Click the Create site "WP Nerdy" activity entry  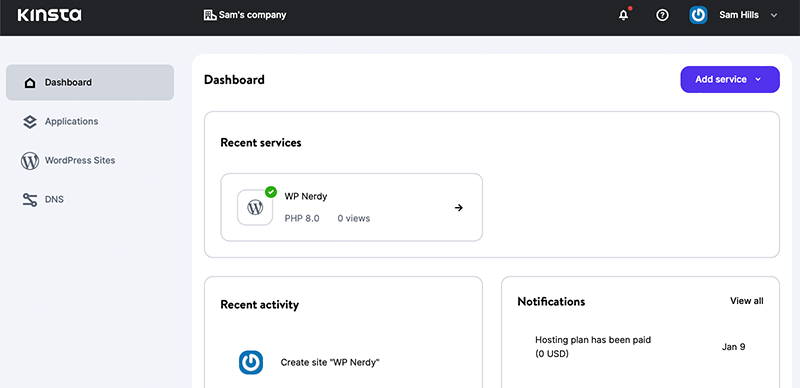[x=330, y=362]
